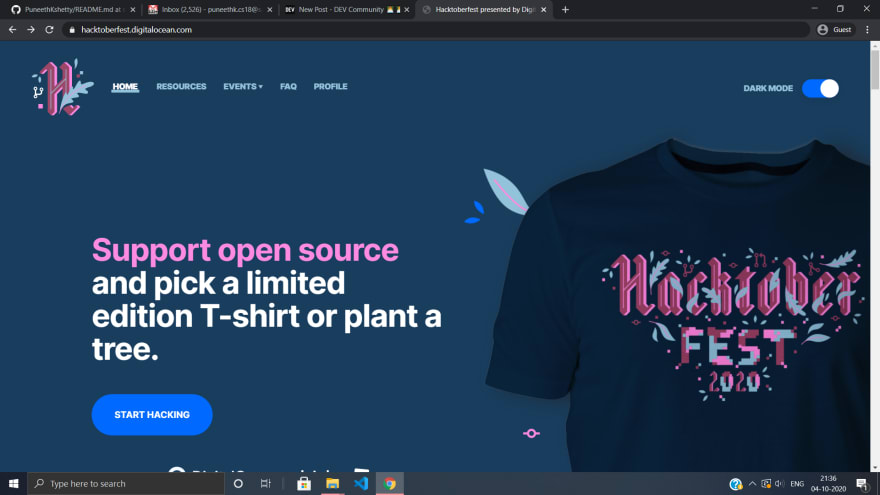This screenshot has width=880, height=495.
Task: Click the Hacktoberfest 2020 T-shirt image
Action: 679,306
